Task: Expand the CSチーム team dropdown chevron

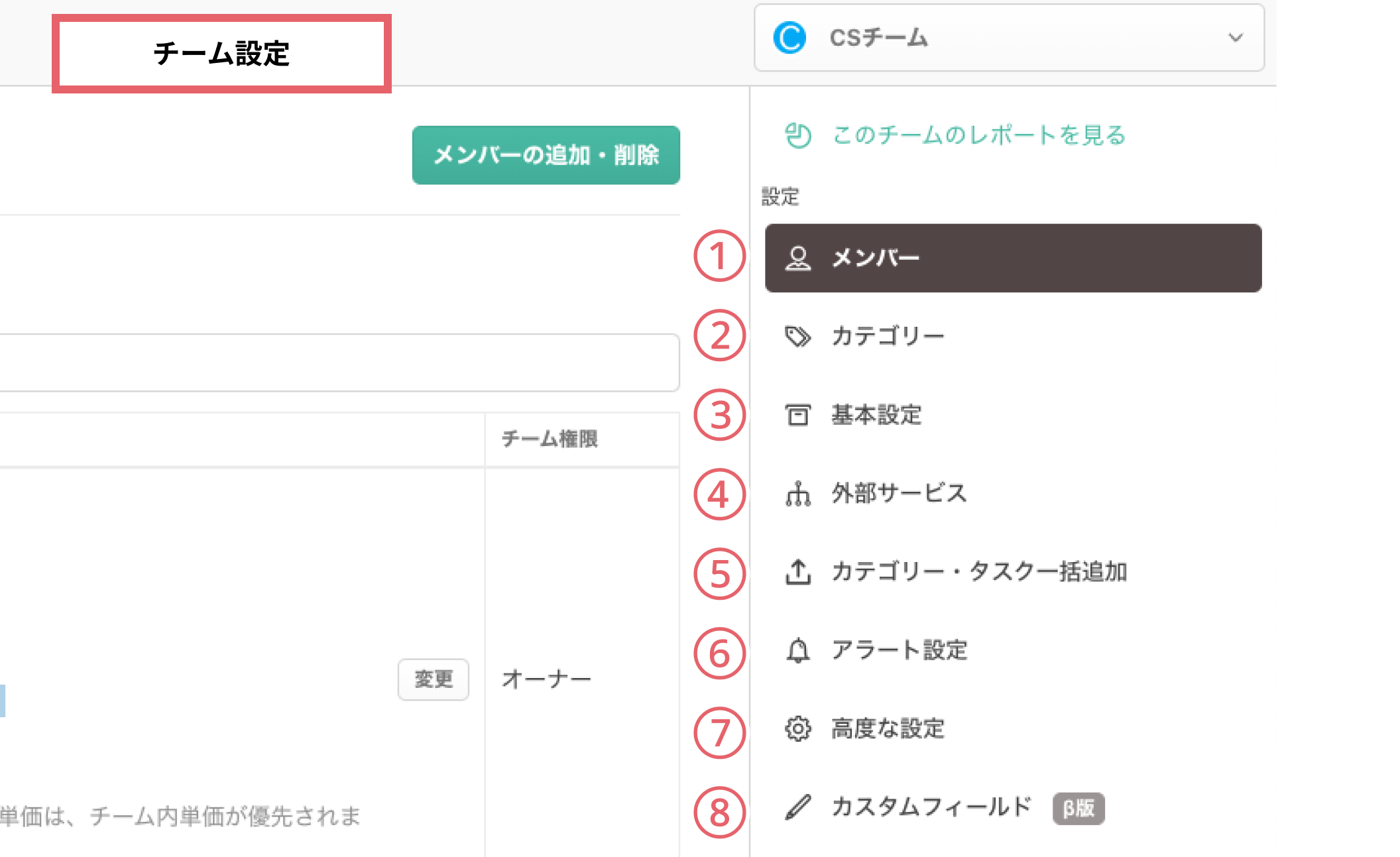Action: pos(1235,38)
